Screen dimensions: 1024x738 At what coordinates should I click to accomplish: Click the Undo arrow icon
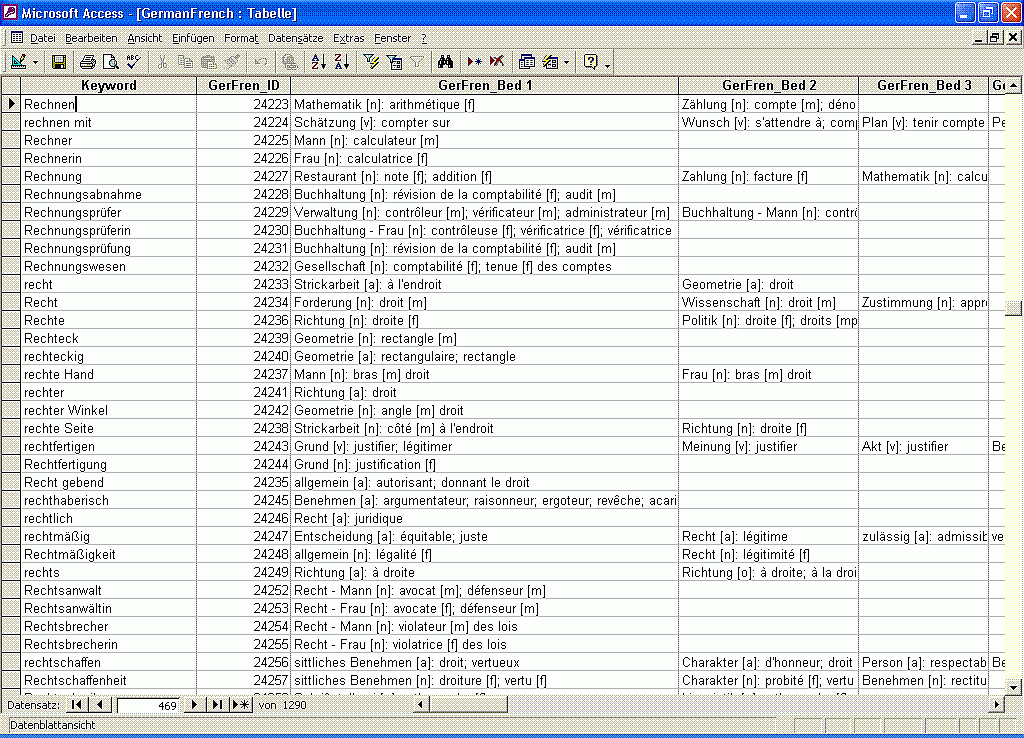pos(261,62)
